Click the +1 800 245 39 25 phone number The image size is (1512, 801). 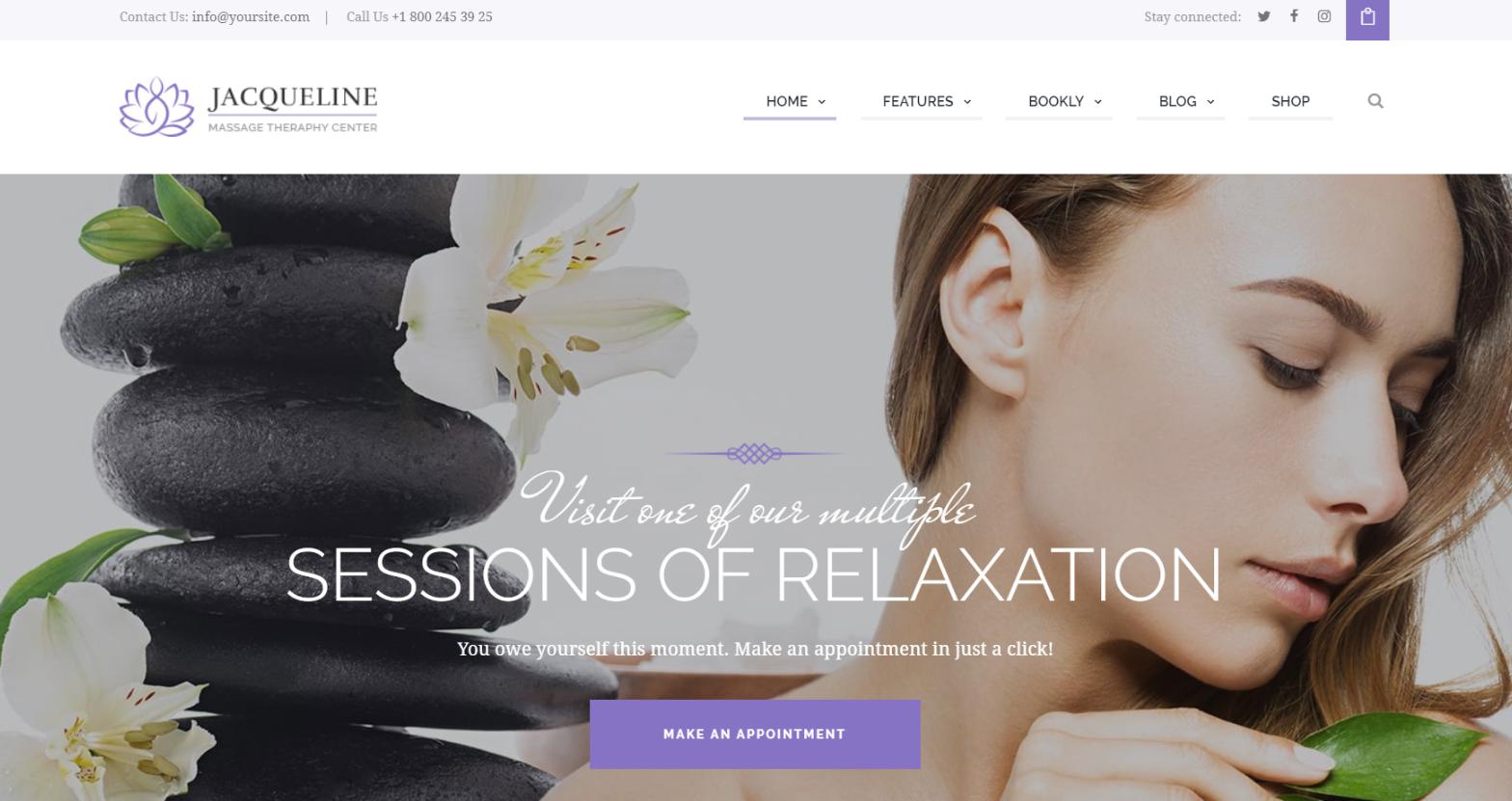[x=442, y=16]
